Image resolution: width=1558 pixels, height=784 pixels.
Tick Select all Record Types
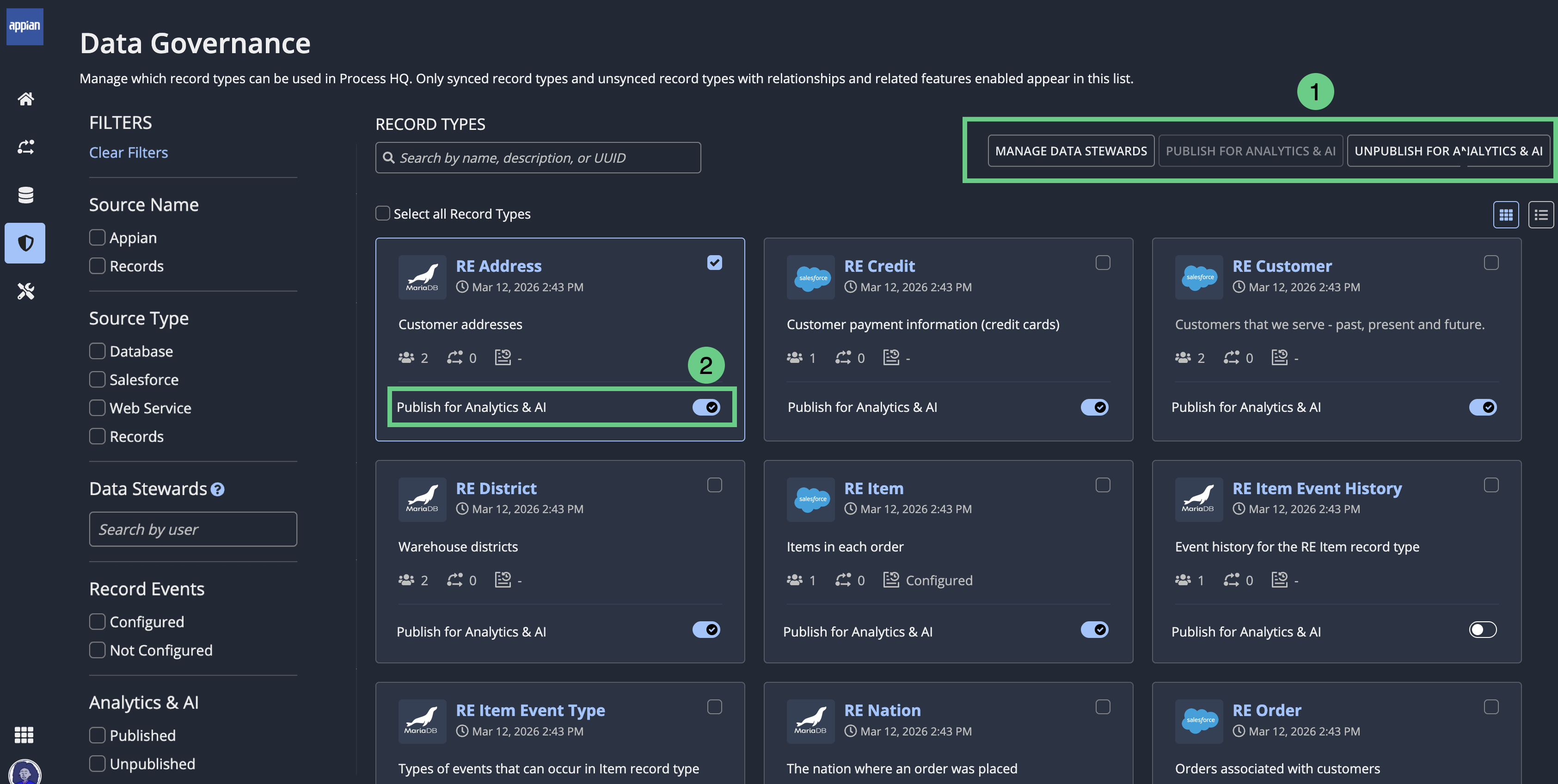coord(383,213)
